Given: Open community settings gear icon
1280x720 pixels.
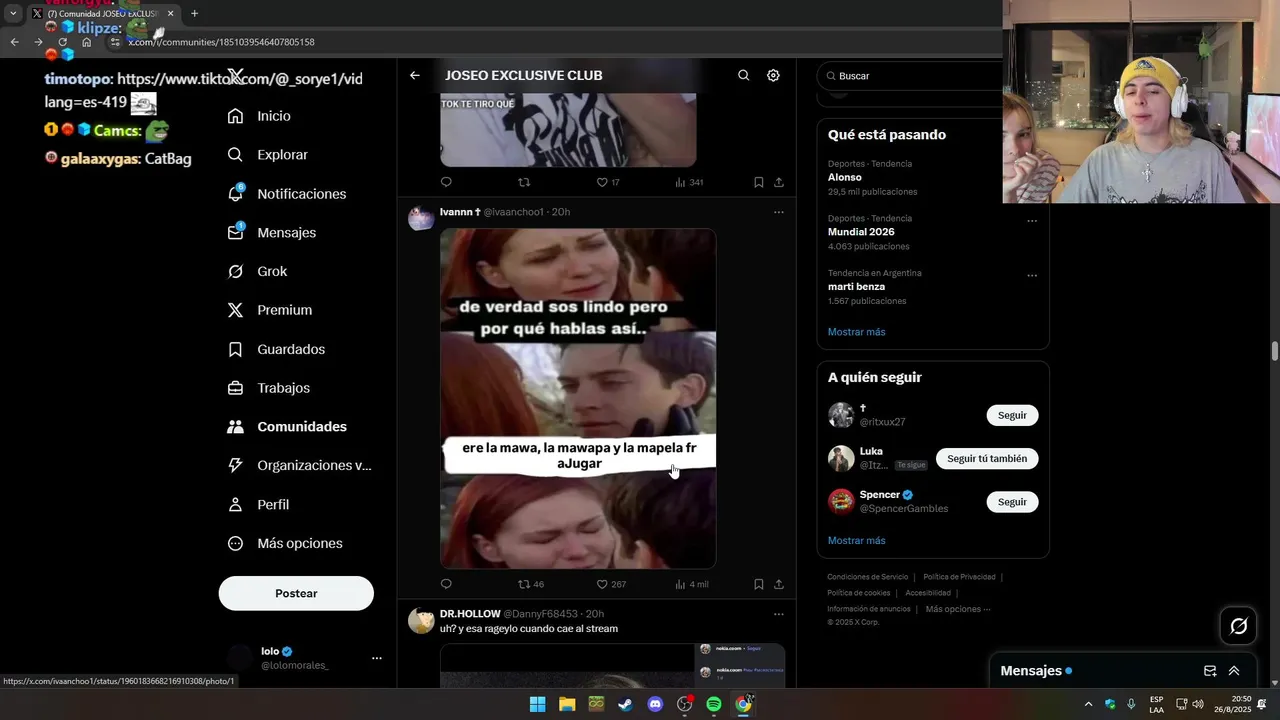Looking at the screenshot, I should (x=773, y=75).
